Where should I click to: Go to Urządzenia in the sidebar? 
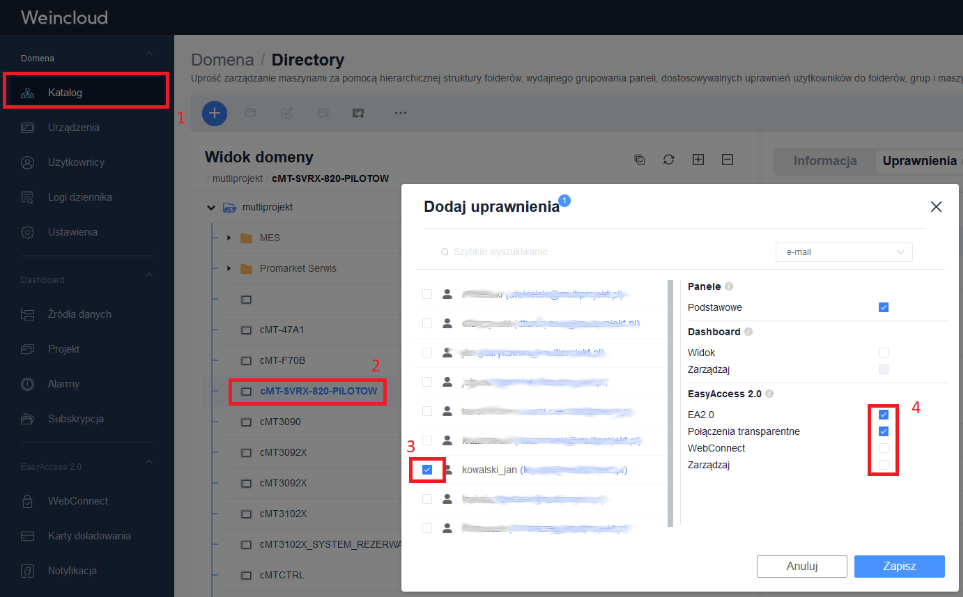click(x=73, y=127)
